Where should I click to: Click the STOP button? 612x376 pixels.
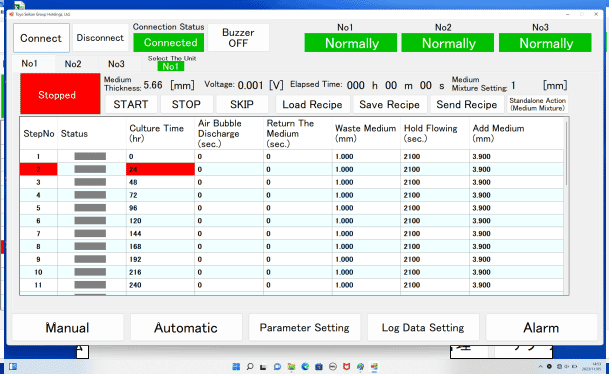(186, 105)
